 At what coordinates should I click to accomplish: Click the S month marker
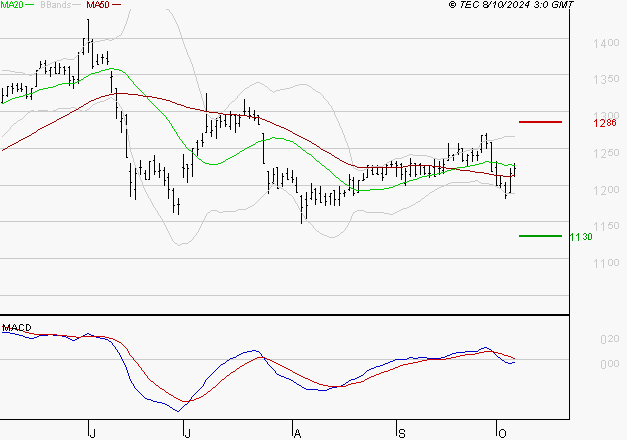coord(402,433)
